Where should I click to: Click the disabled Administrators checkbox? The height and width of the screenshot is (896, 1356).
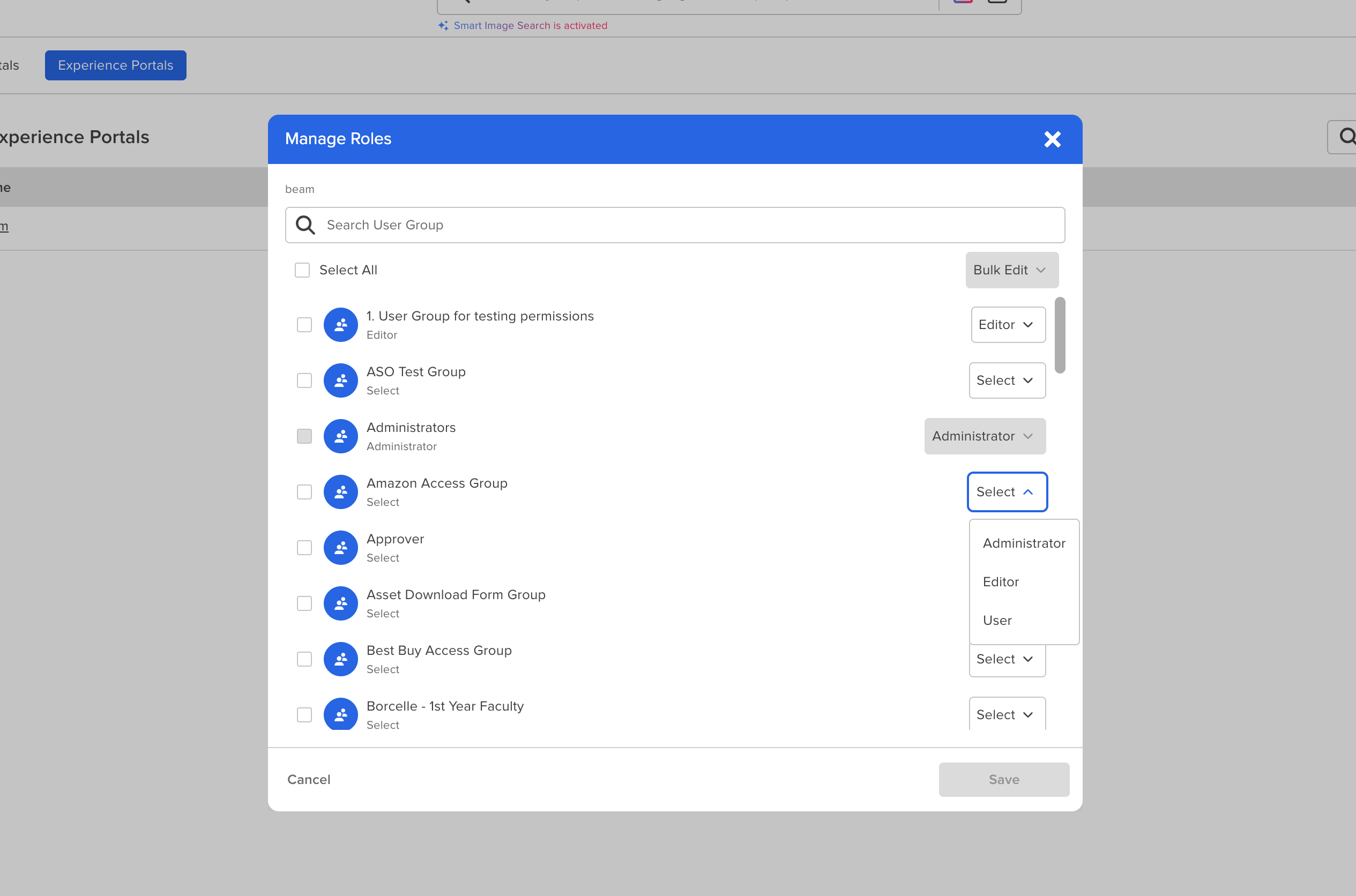304,437
